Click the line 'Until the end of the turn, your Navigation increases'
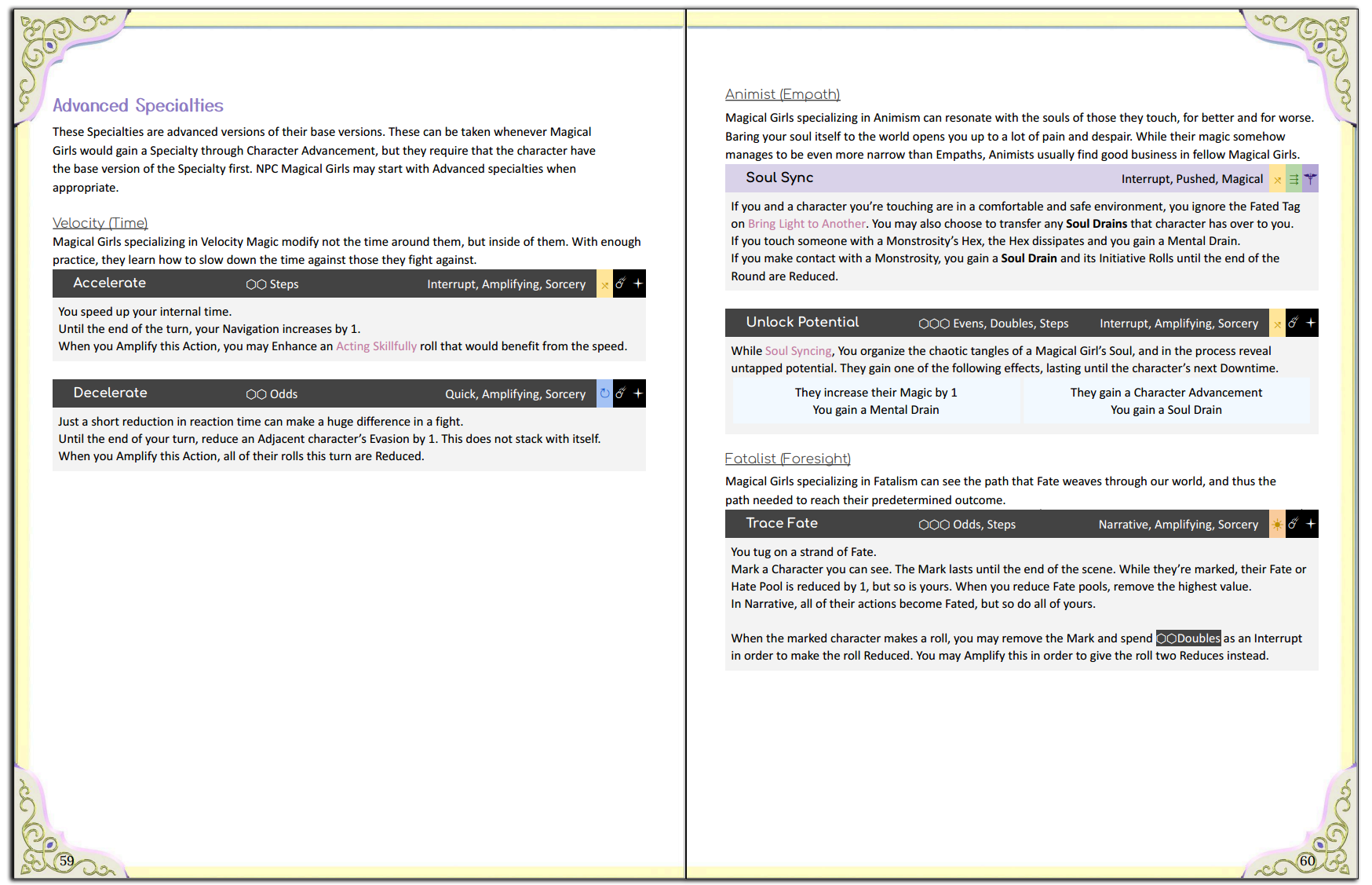 210,329
